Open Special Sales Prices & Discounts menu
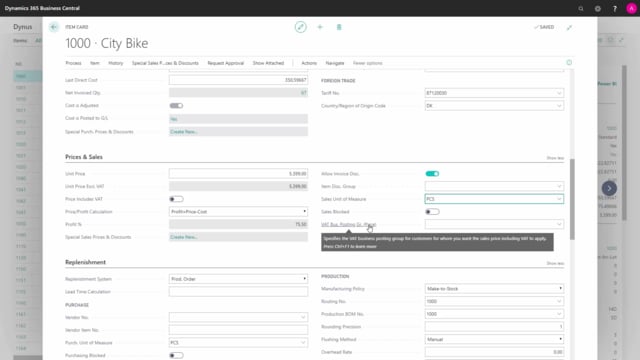This screenshot has width=640, height=360. click(165, 63)
